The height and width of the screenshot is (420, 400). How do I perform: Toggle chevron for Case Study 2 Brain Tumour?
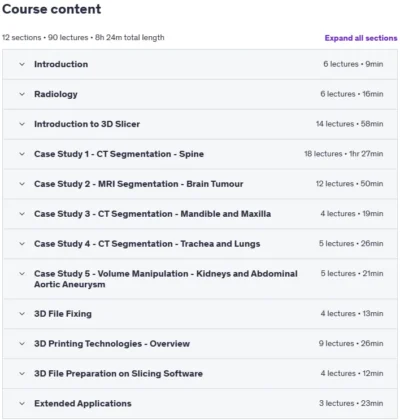tap(22, 184)
